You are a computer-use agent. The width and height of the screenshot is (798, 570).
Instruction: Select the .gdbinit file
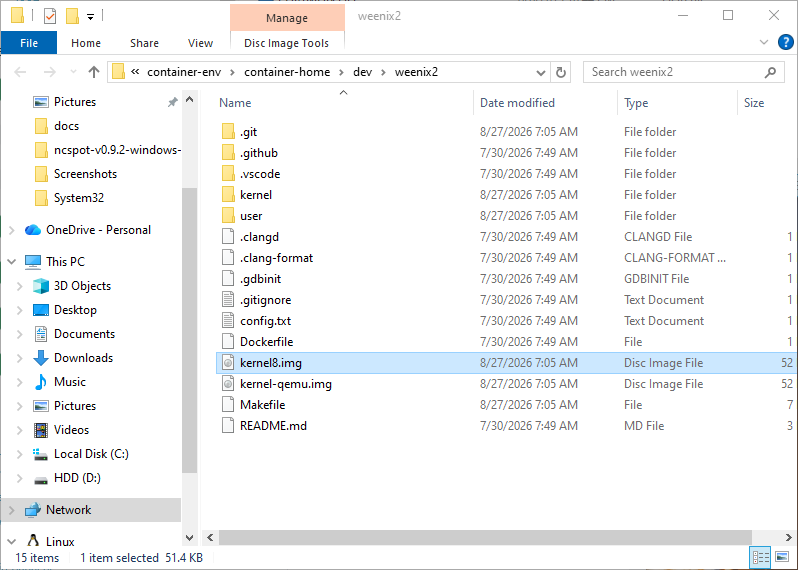(x=261, y=279)
